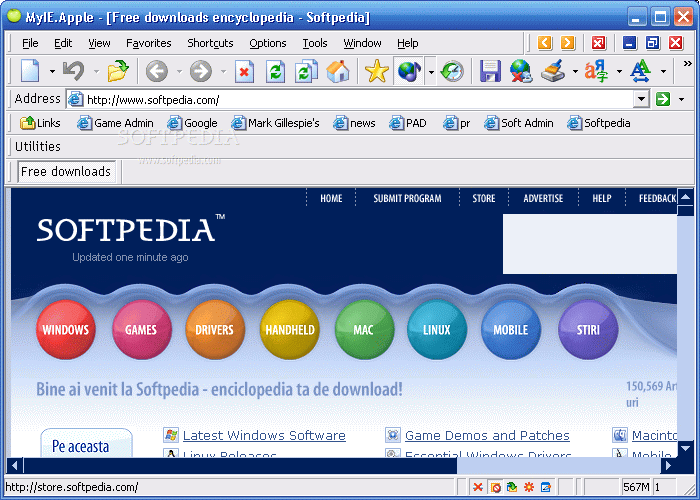Open the Back history dropdown arrow
This screenshot has height=500, width=700.
(x=179, y=71)
